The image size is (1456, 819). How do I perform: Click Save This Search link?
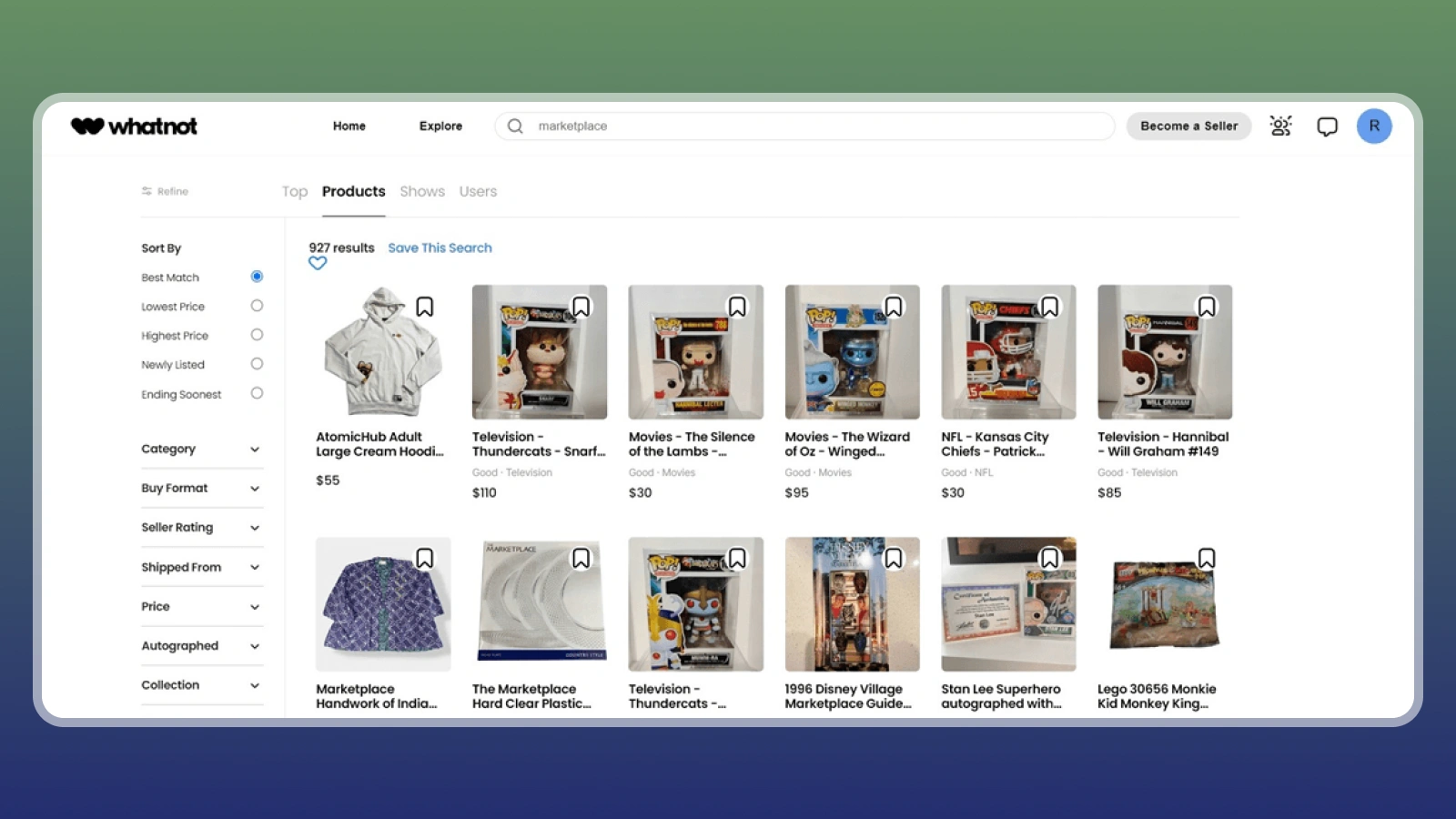440,248
